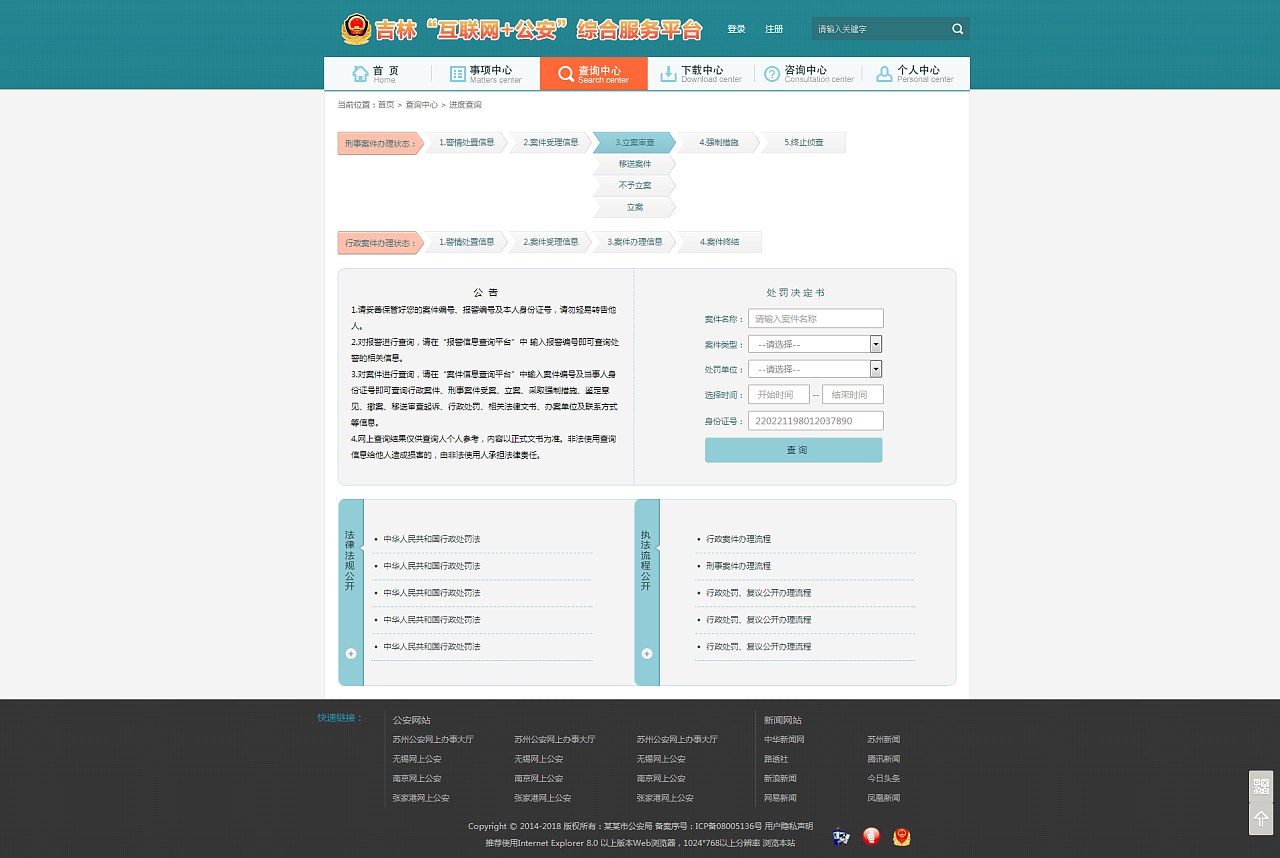This screenshot has width=1280, height=858.
Task: Select step 2.案件受理信息 in the criminal case row
Action: (x=550, y=142)
